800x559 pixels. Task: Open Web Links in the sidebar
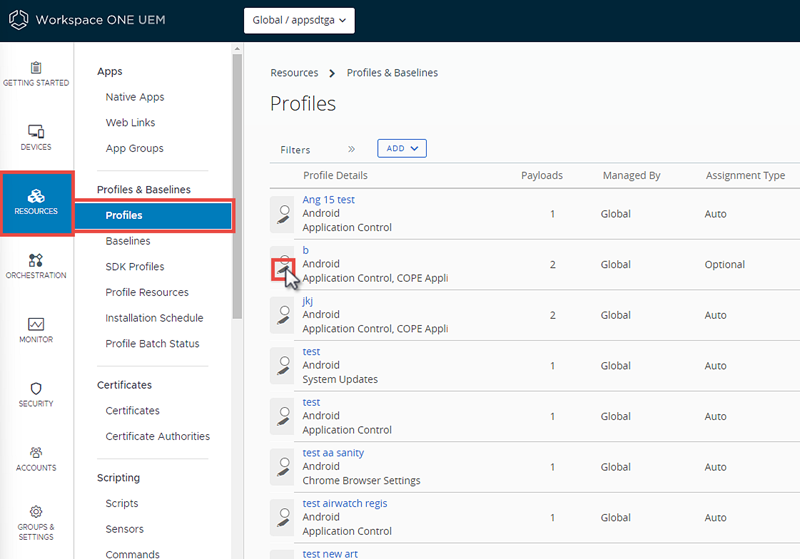[130, 122]
